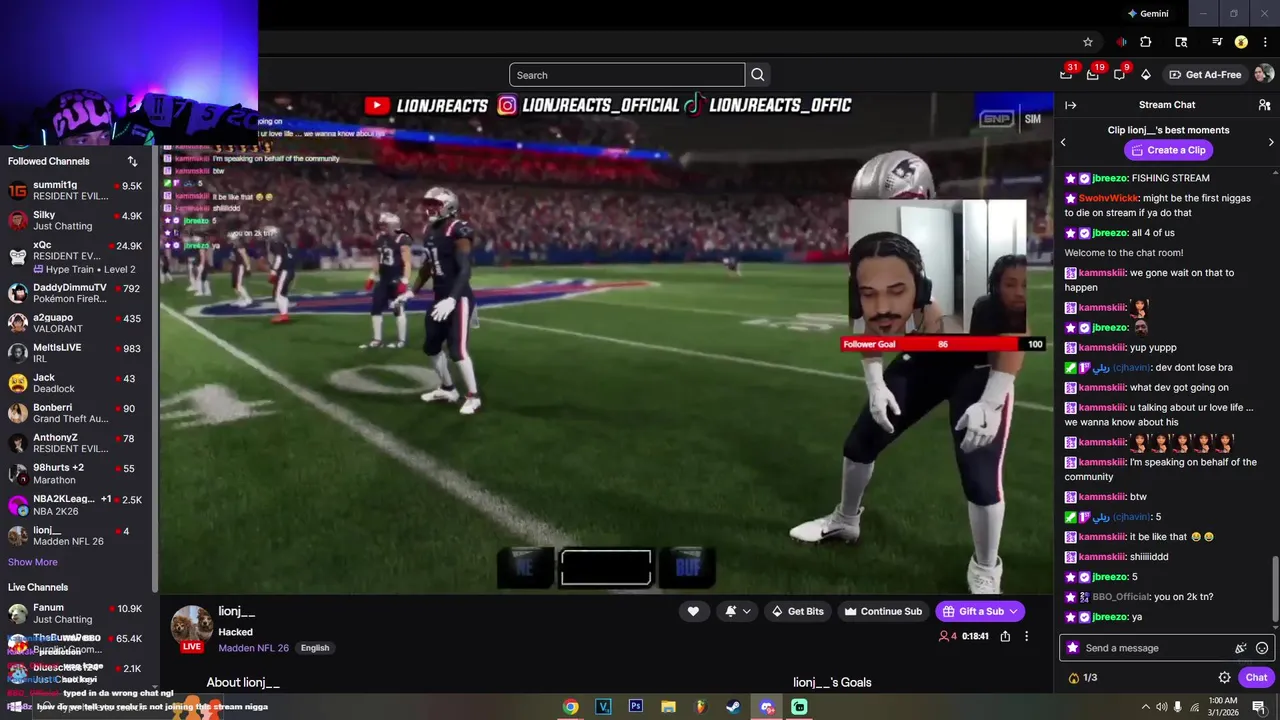The width and height of the screenshot is (1280, 720).
Task: Open the browser media control icon
Action: point(1217,42)
